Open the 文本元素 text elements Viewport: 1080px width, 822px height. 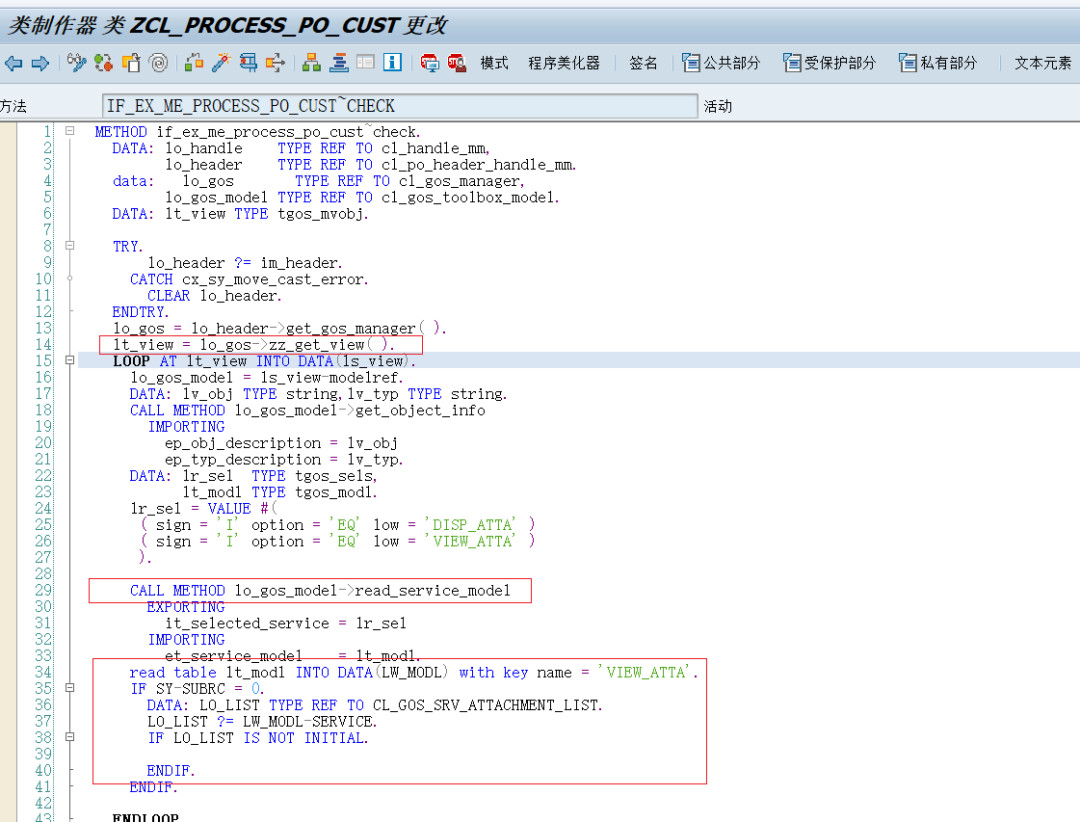tap(1043, 63)
